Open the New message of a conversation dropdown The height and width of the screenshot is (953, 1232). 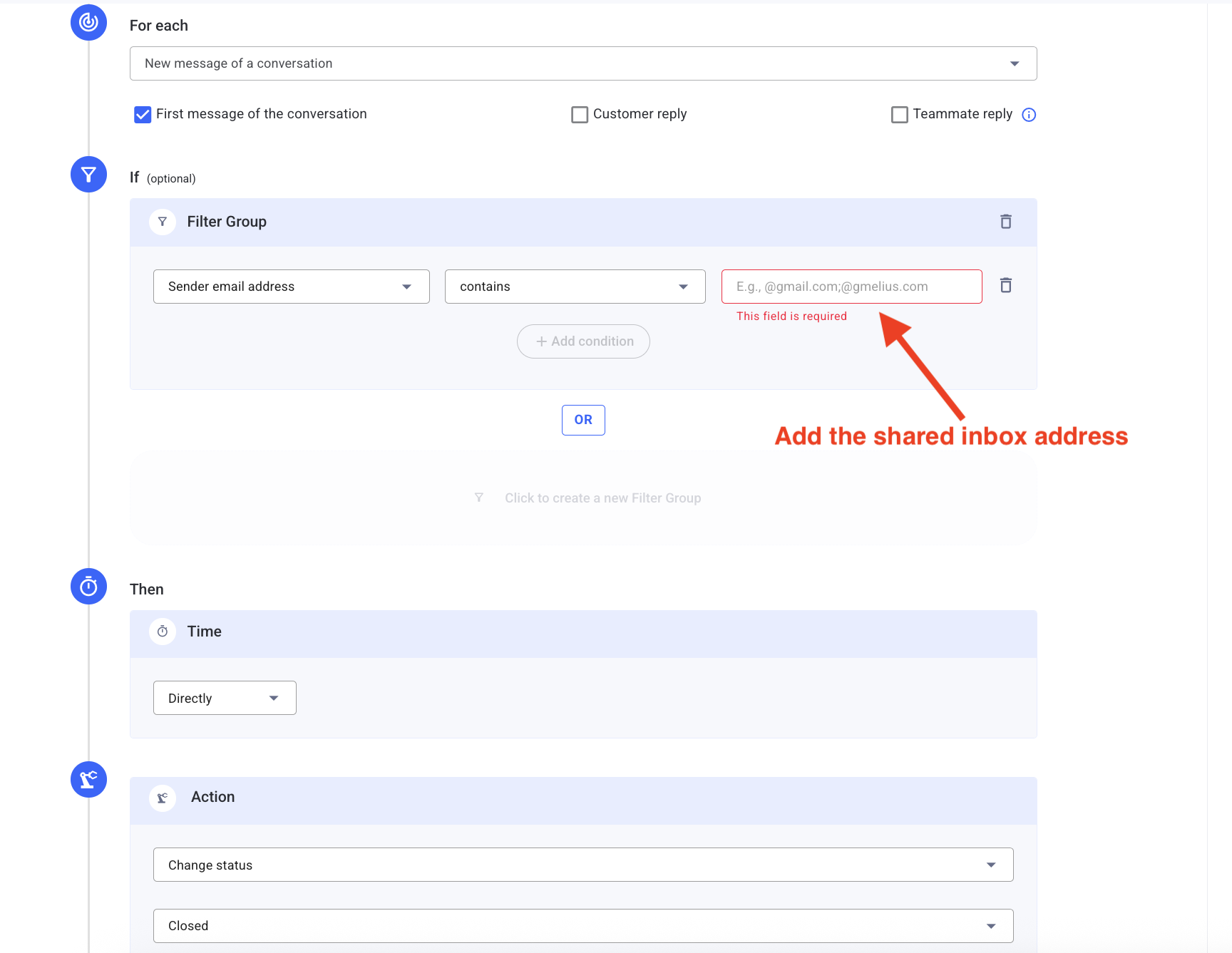point(582,63)
